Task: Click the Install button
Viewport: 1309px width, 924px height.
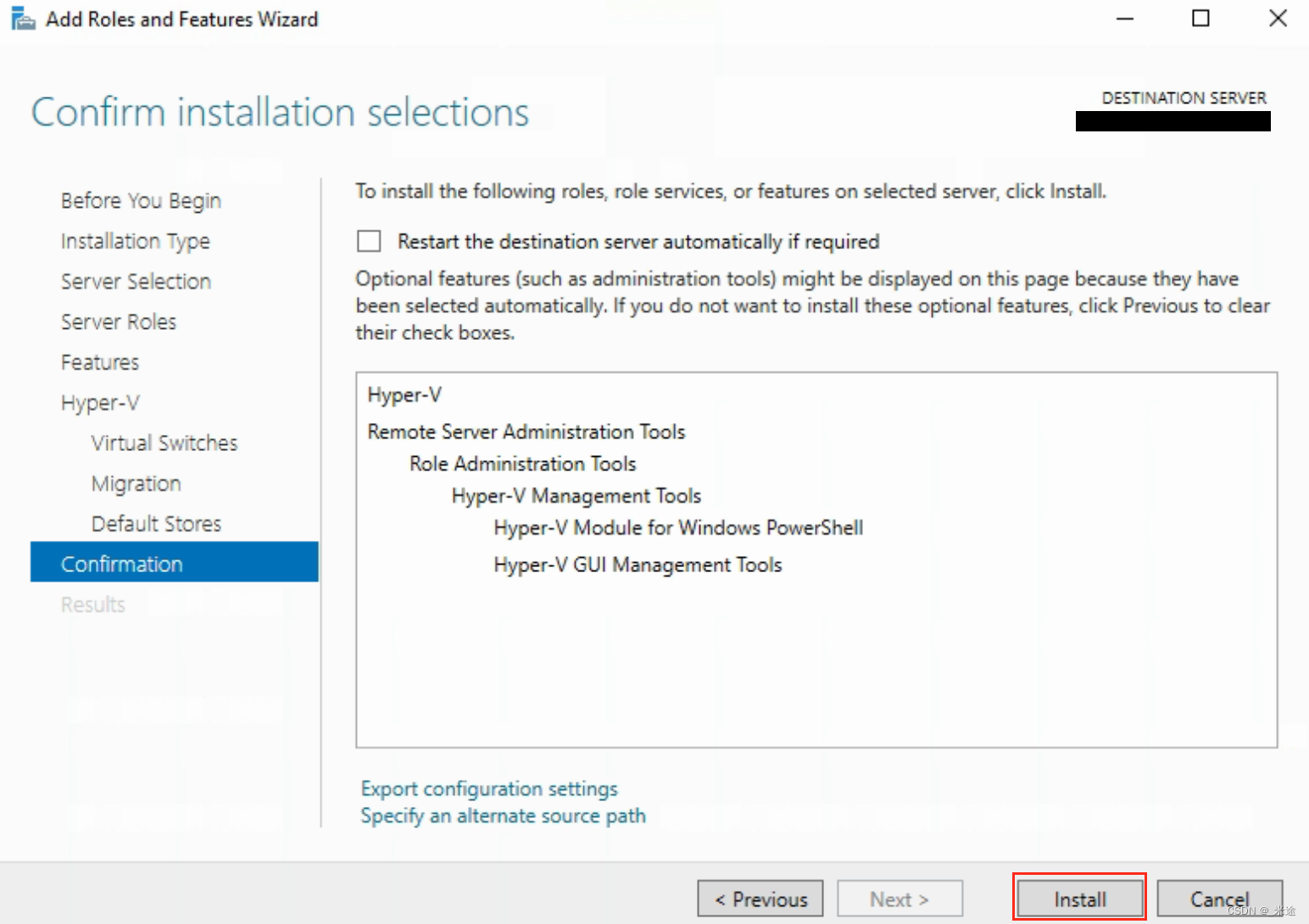Action: pos(1078,899)
